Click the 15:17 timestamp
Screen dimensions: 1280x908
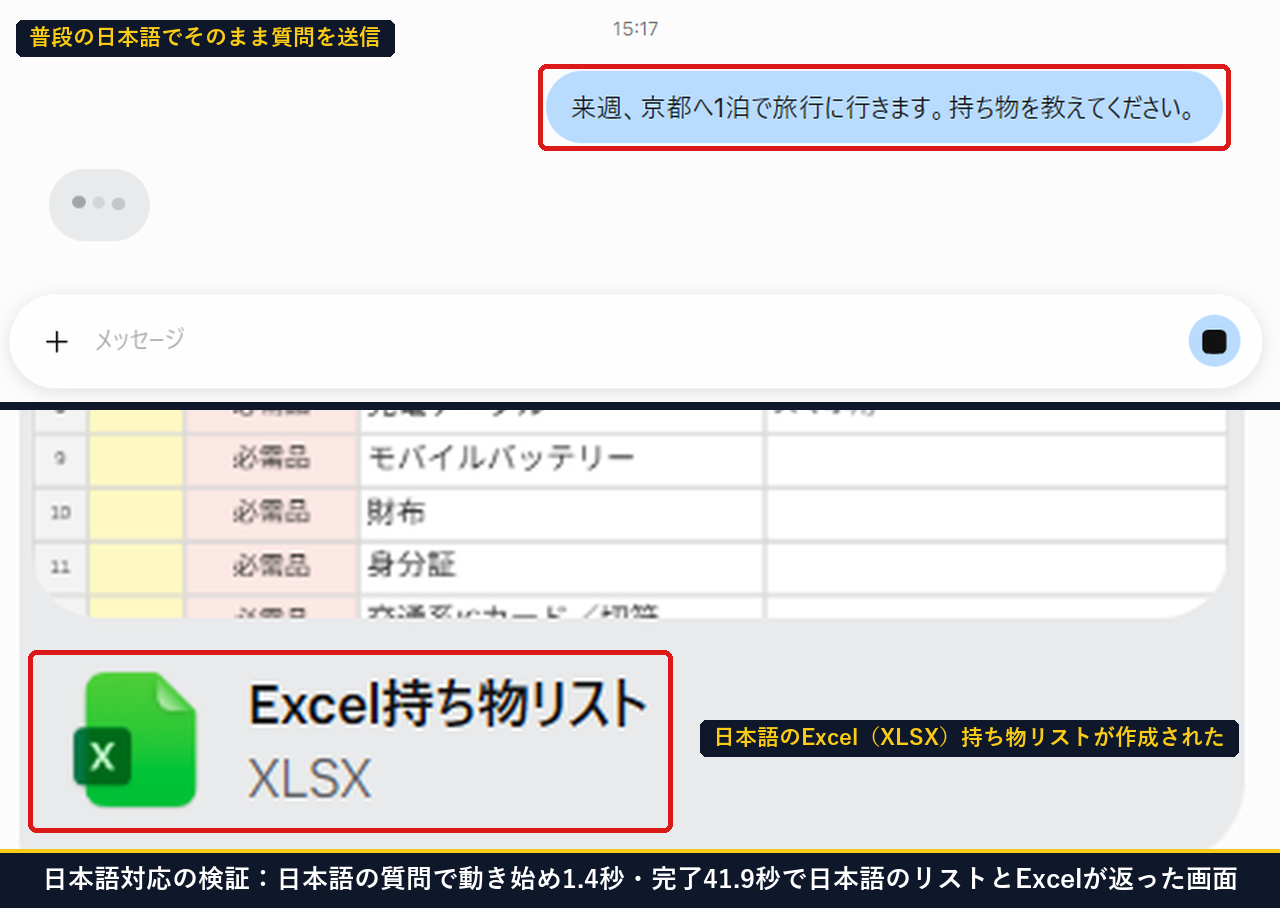[635, 29]
